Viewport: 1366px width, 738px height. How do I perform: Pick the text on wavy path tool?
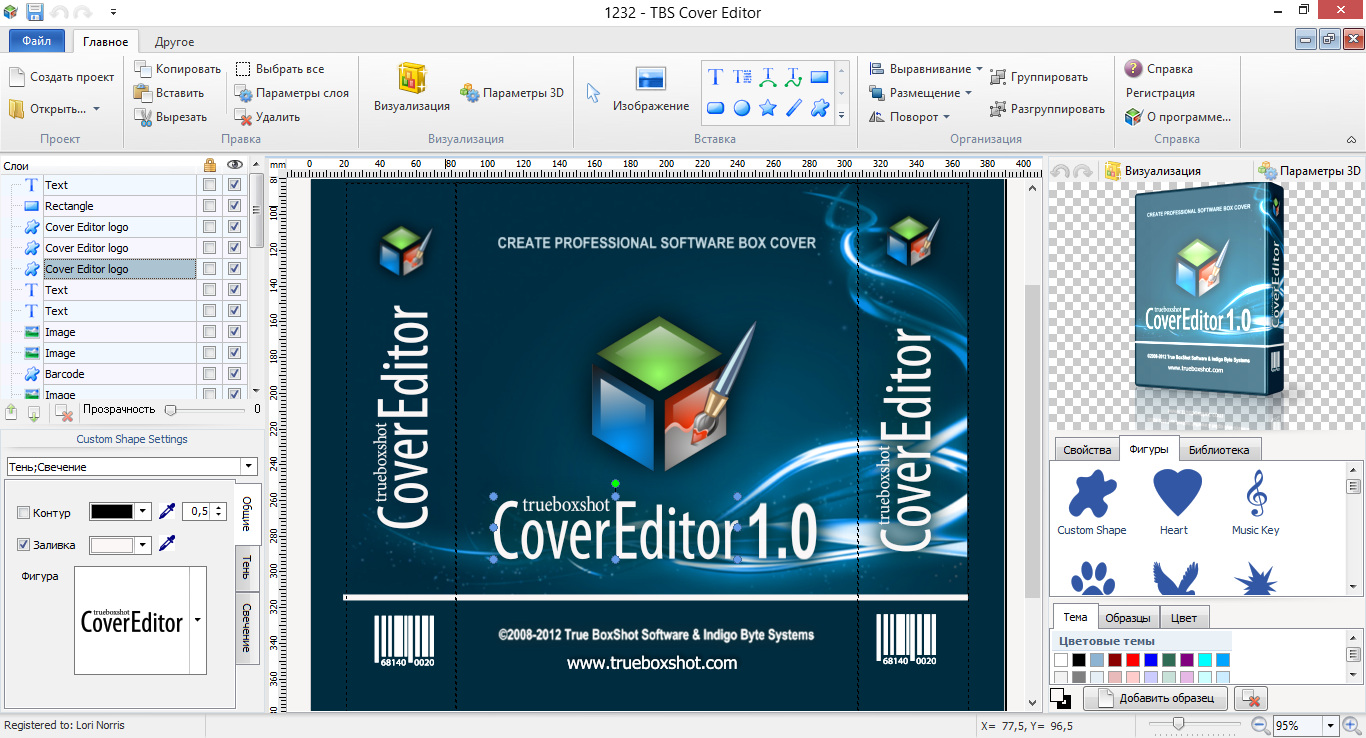point(794,77)
